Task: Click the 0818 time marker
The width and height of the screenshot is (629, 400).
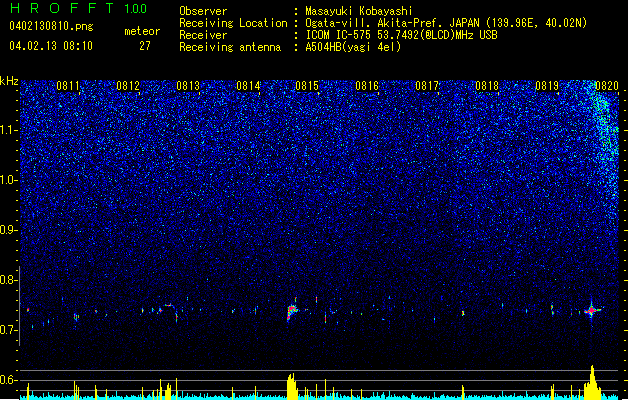Action: point(487,85)
